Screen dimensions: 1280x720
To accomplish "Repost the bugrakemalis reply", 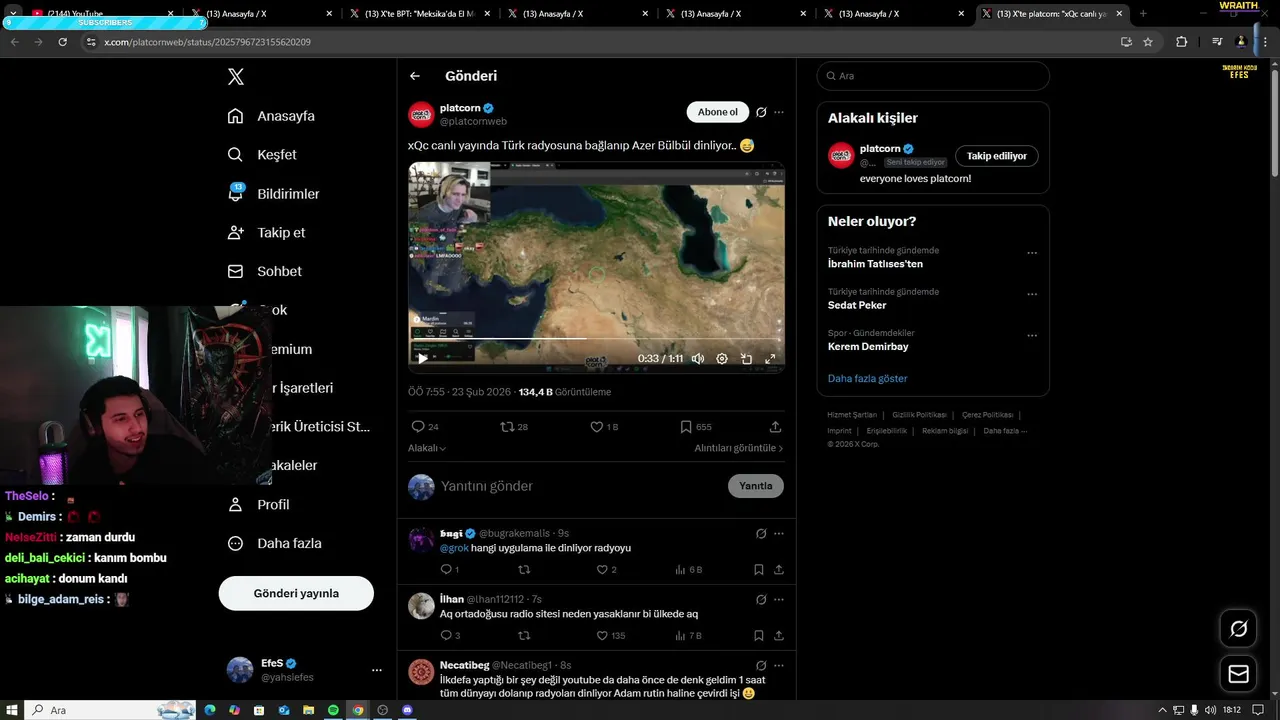I will pos(524,569).
